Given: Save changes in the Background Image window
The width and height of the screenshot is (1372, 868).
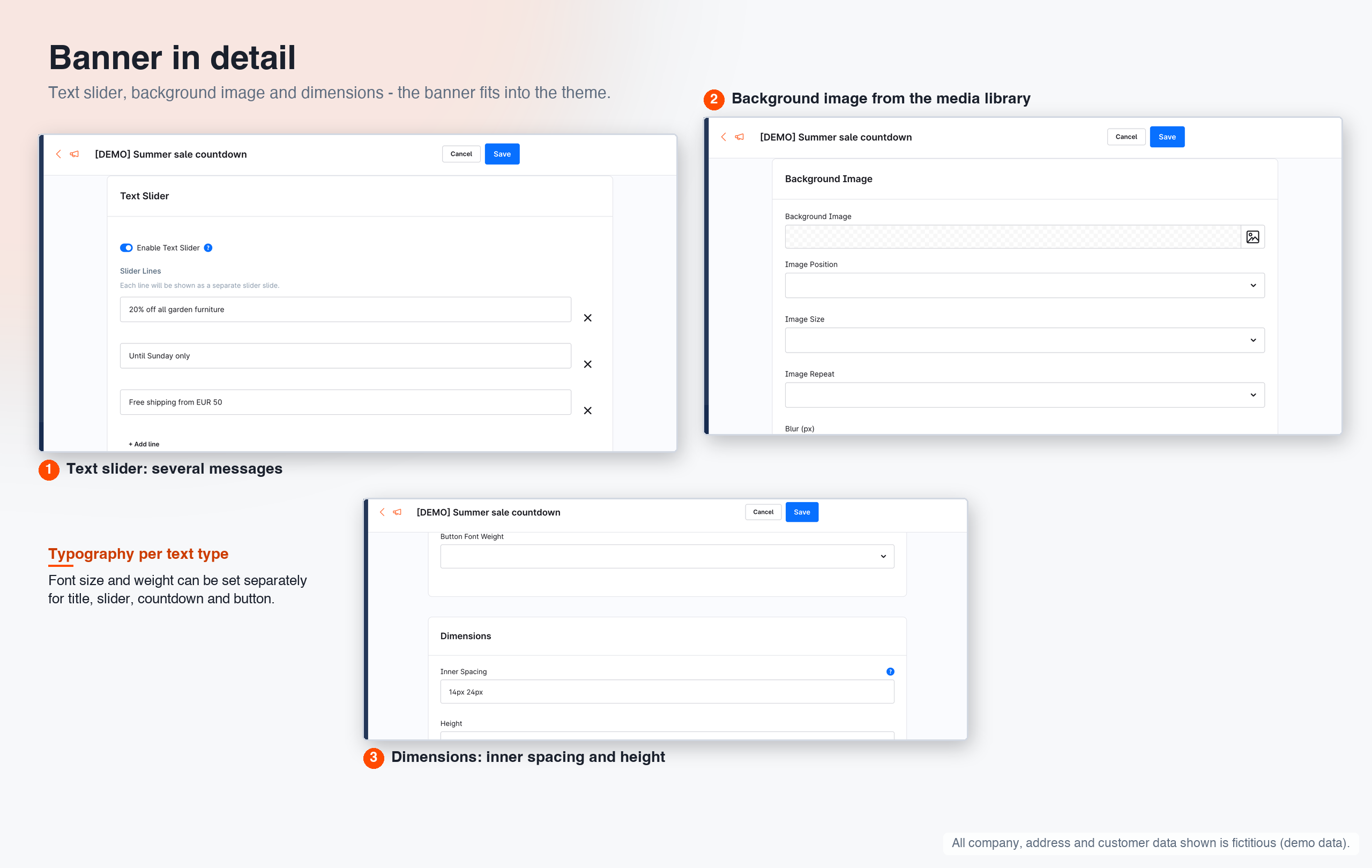Looking at the screenshot, I should point(1167,137).
